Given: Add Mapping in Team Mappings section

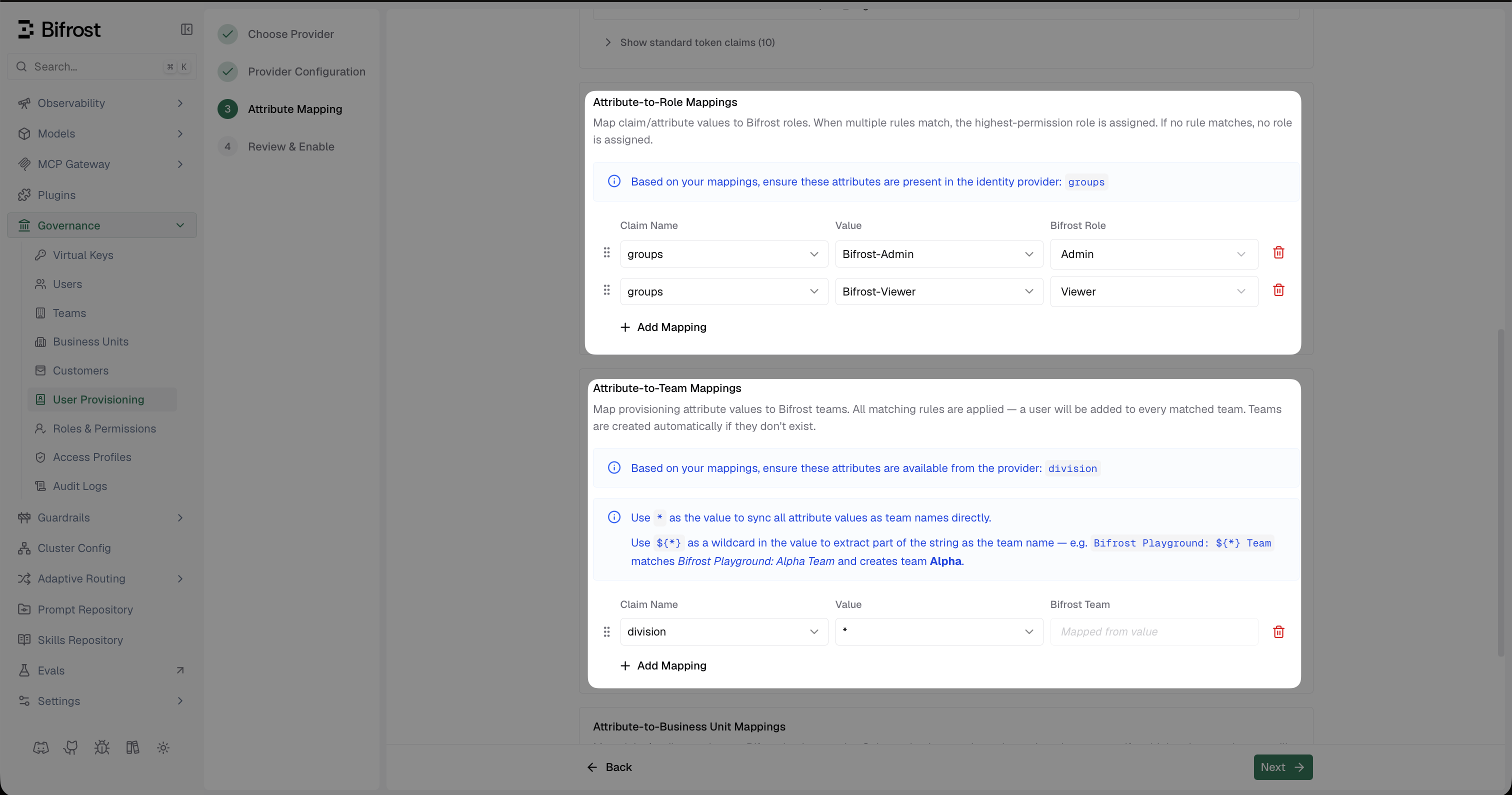Looking at the screenshot, I should [663, 666].
